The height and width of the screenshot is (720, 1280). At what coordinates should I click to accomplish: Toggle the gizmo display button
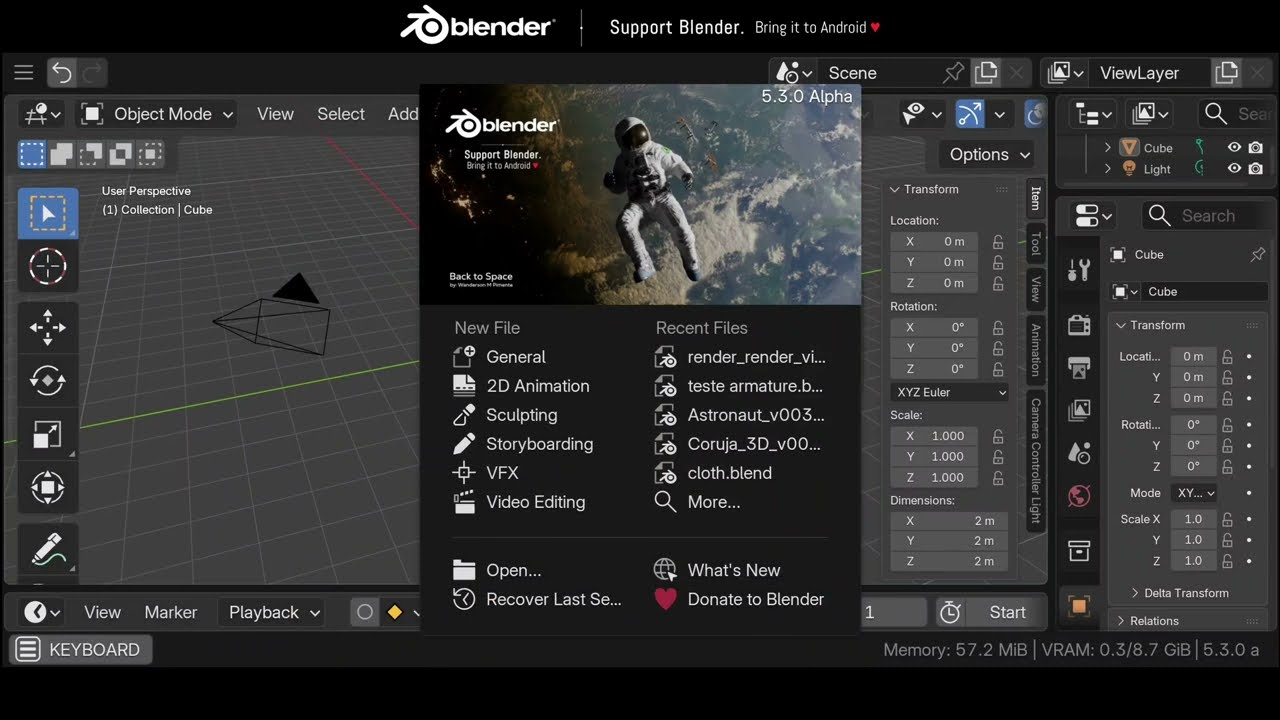(x=970, y=114)
